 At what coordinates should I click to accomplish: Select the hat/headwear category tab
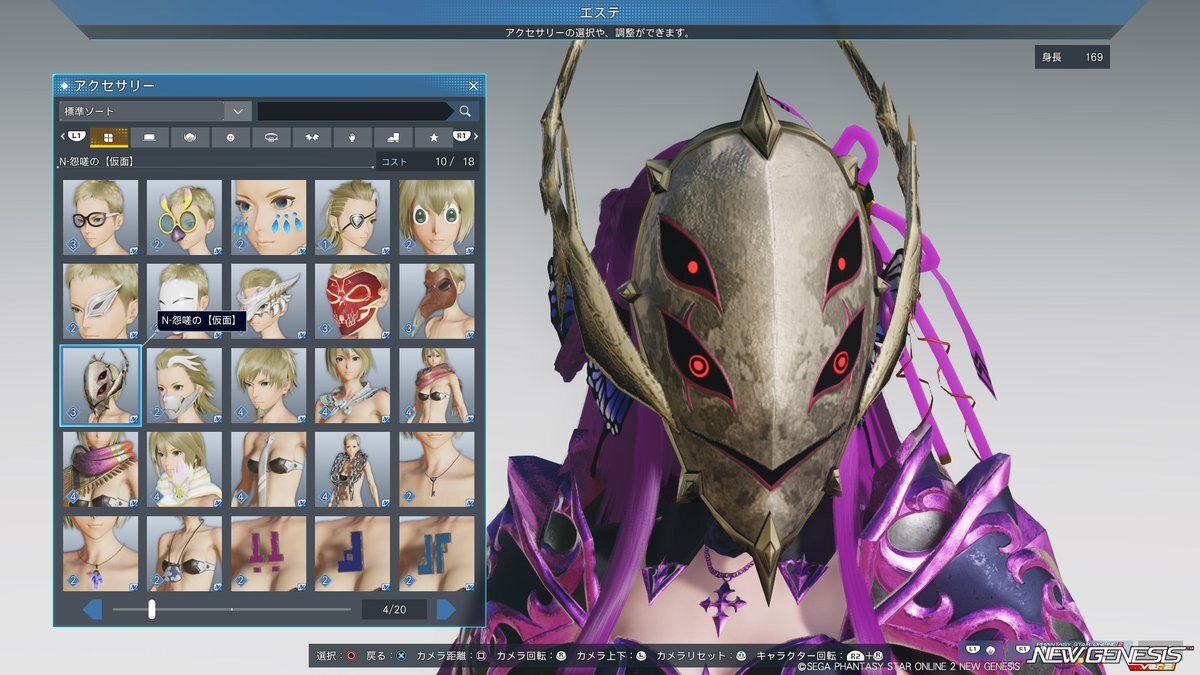coord(149,137)
